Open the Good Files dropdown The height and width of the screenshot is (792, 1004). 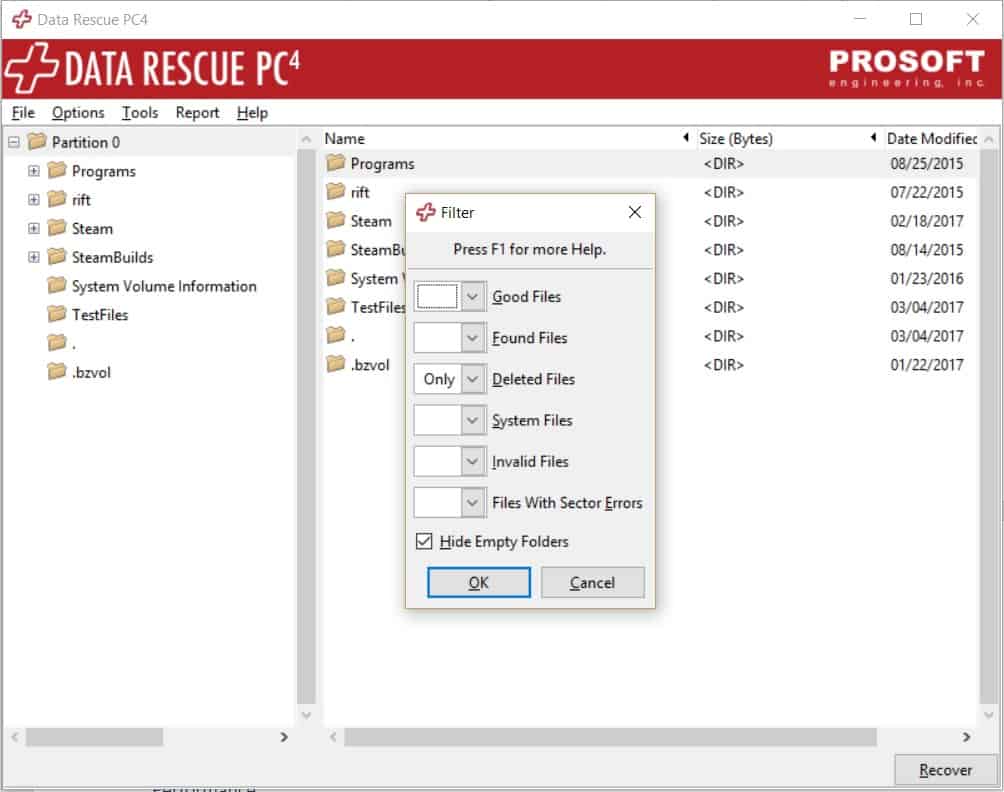[x=473, y=296]
